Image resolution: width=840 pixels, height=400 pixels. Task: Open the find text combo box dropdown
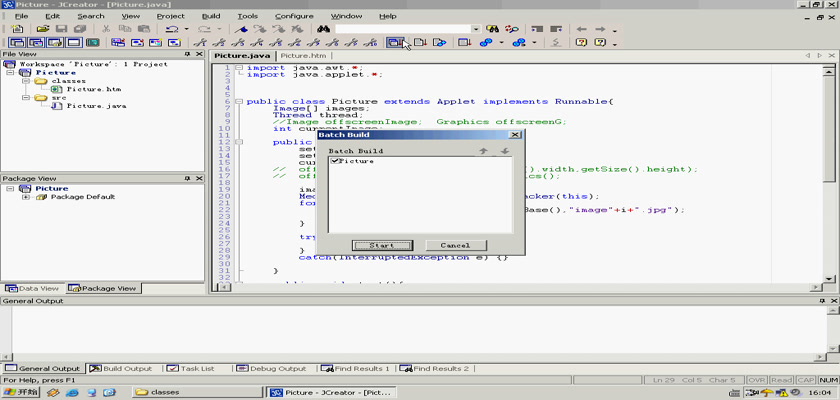click(x=476, y=29)
